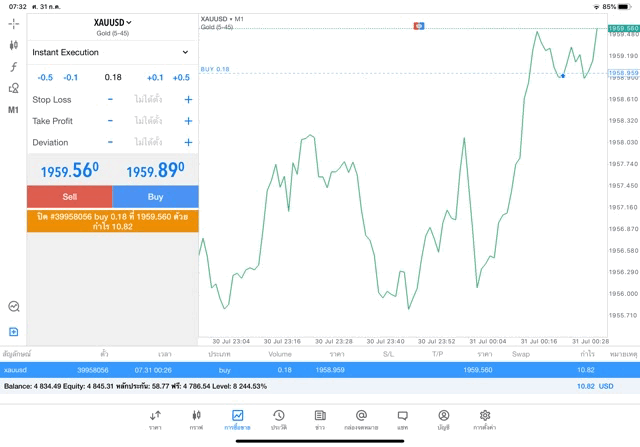Open History tab with clock icon
Viewport: 640px width, 447px height.
pos(279,420)
